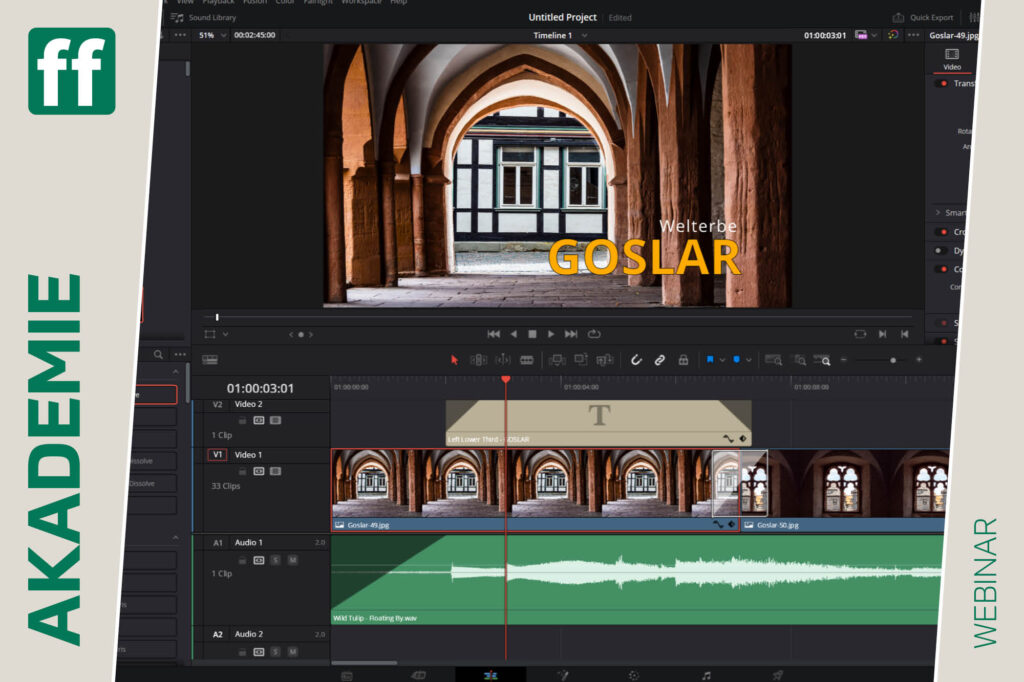This screenshot has height=682, width=1024.
Task: Zoom in timeline with plus button
Action: pyautogui.click(x=919, y=360)
